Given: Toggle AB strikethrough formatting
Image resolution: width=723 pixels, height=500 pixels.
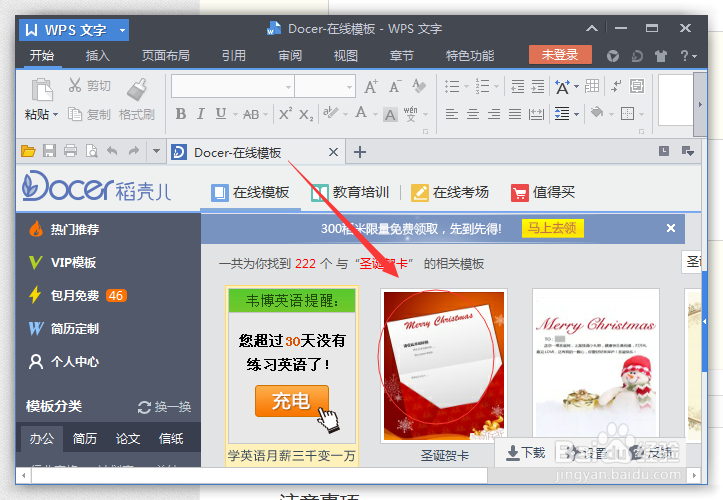Looking at the screenshot, I should click(x=251, y=114).
